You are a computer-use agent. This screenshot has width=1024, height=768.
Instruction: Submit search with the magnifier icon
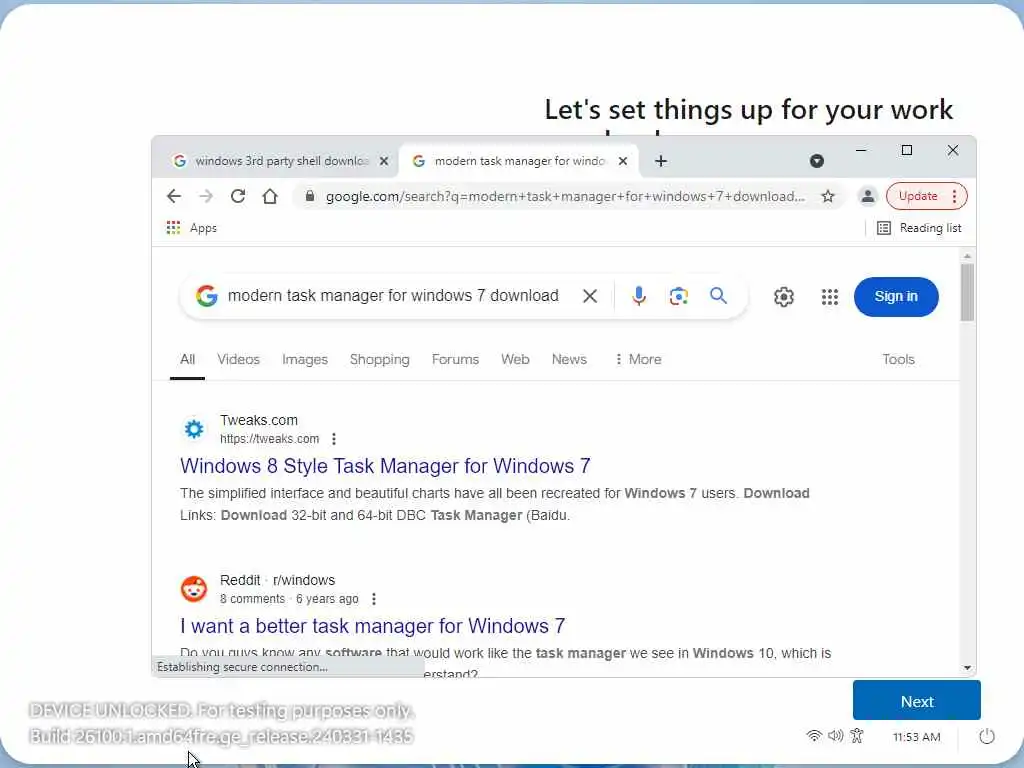(x=718, y=296)
